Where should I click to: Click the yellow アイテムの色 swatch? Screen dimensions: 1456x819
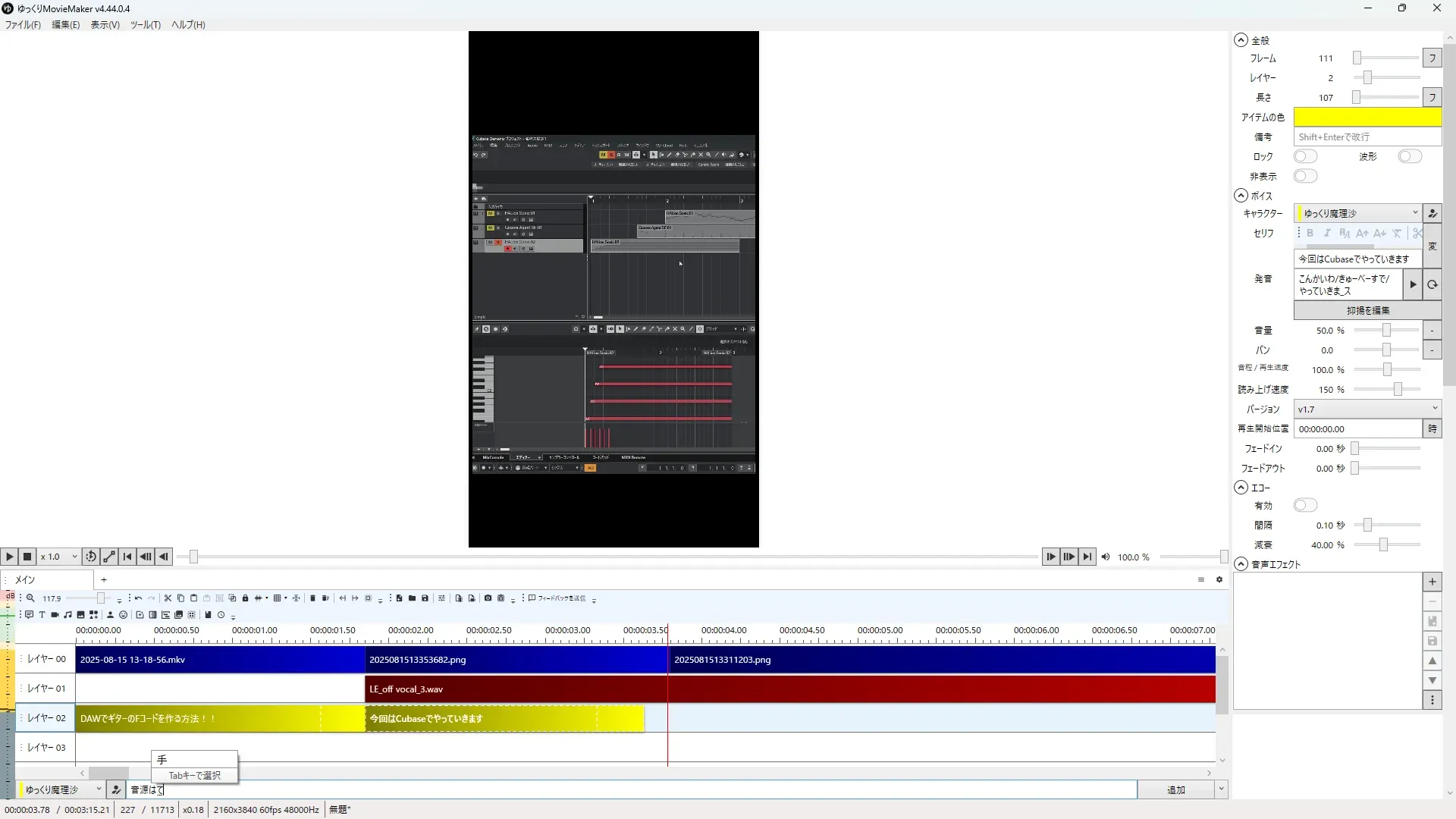click(1367, 117)
